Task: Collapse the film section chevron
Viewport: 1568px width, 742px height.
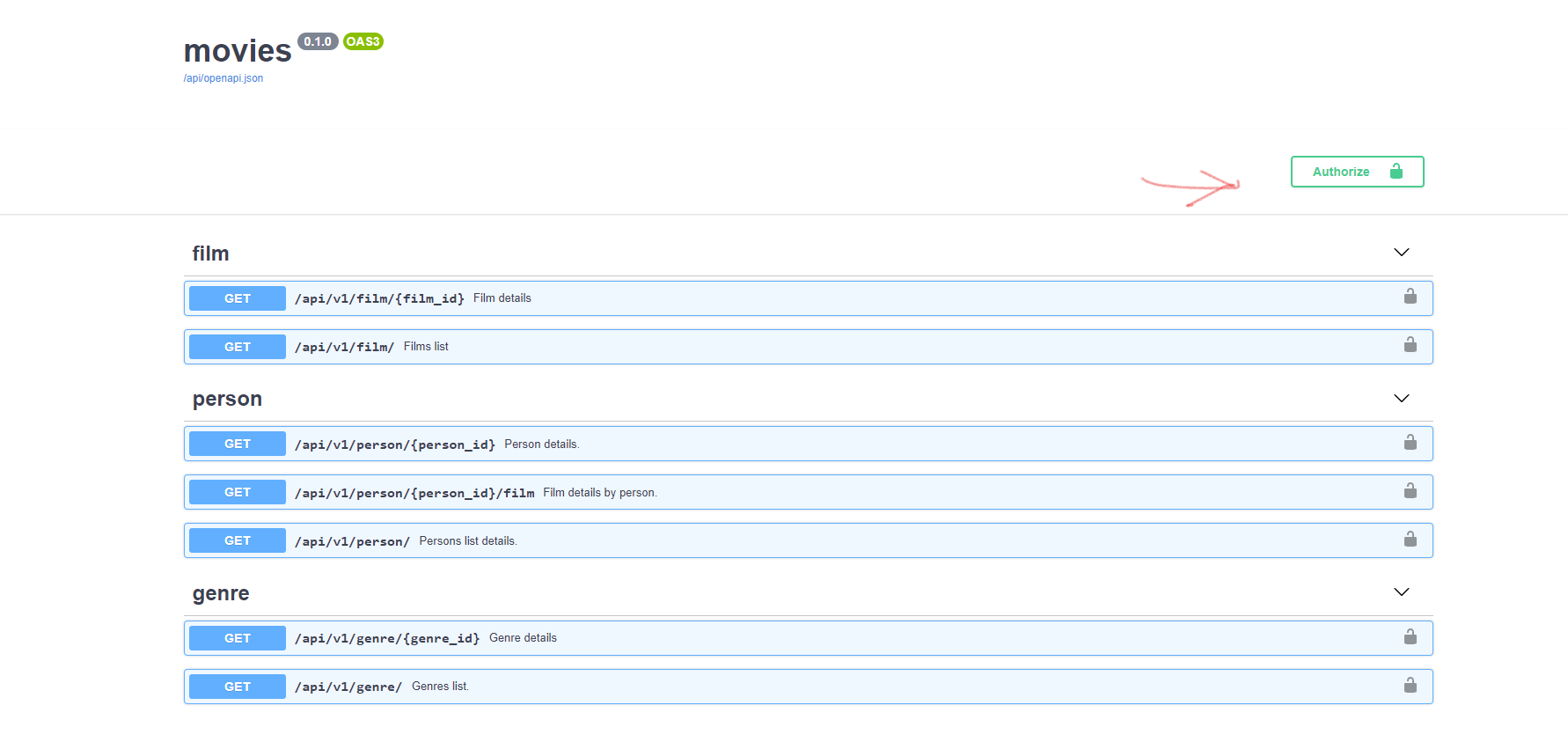Action: pos(1402,253)
